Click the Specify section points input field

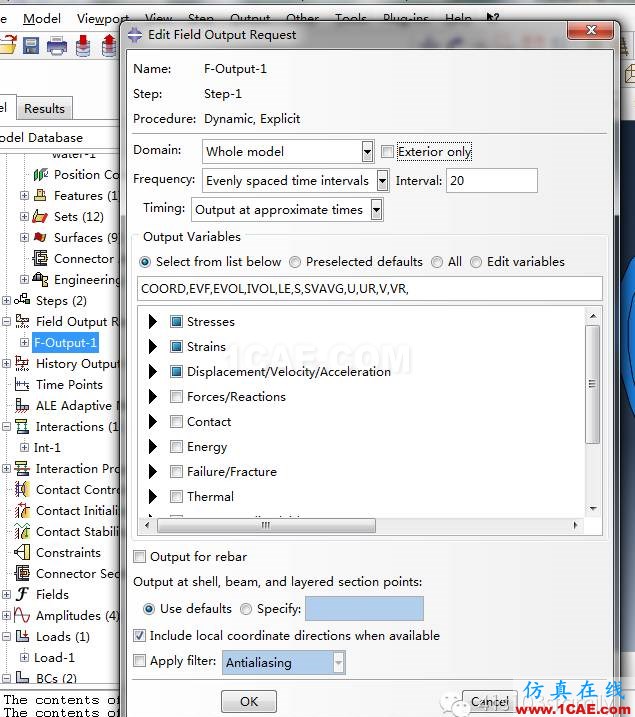click(x=364, y=609)
